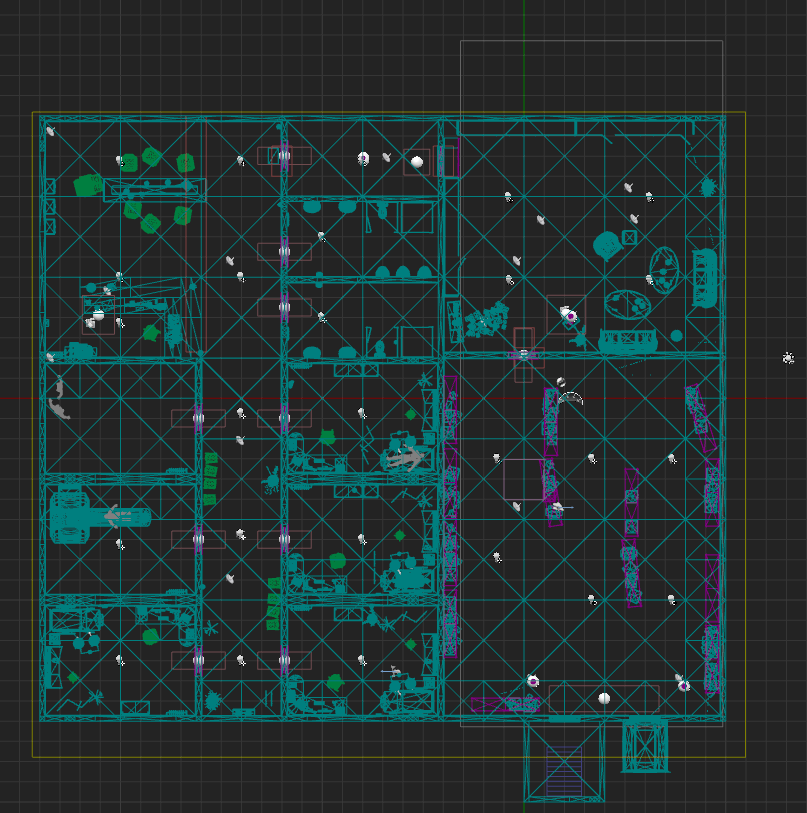Image resolution: width=807 pixels, height=813 pixels.
Task: Pick the small crossed box beside the armchair
Action: (x=630, y=237)
